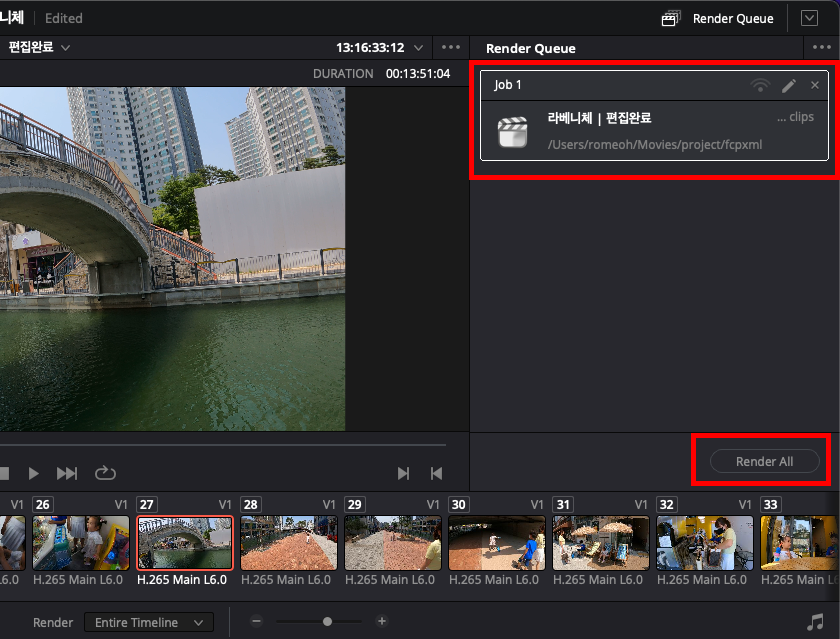Jump to next clip marker button
840x639 pixels.
(403, 473)
